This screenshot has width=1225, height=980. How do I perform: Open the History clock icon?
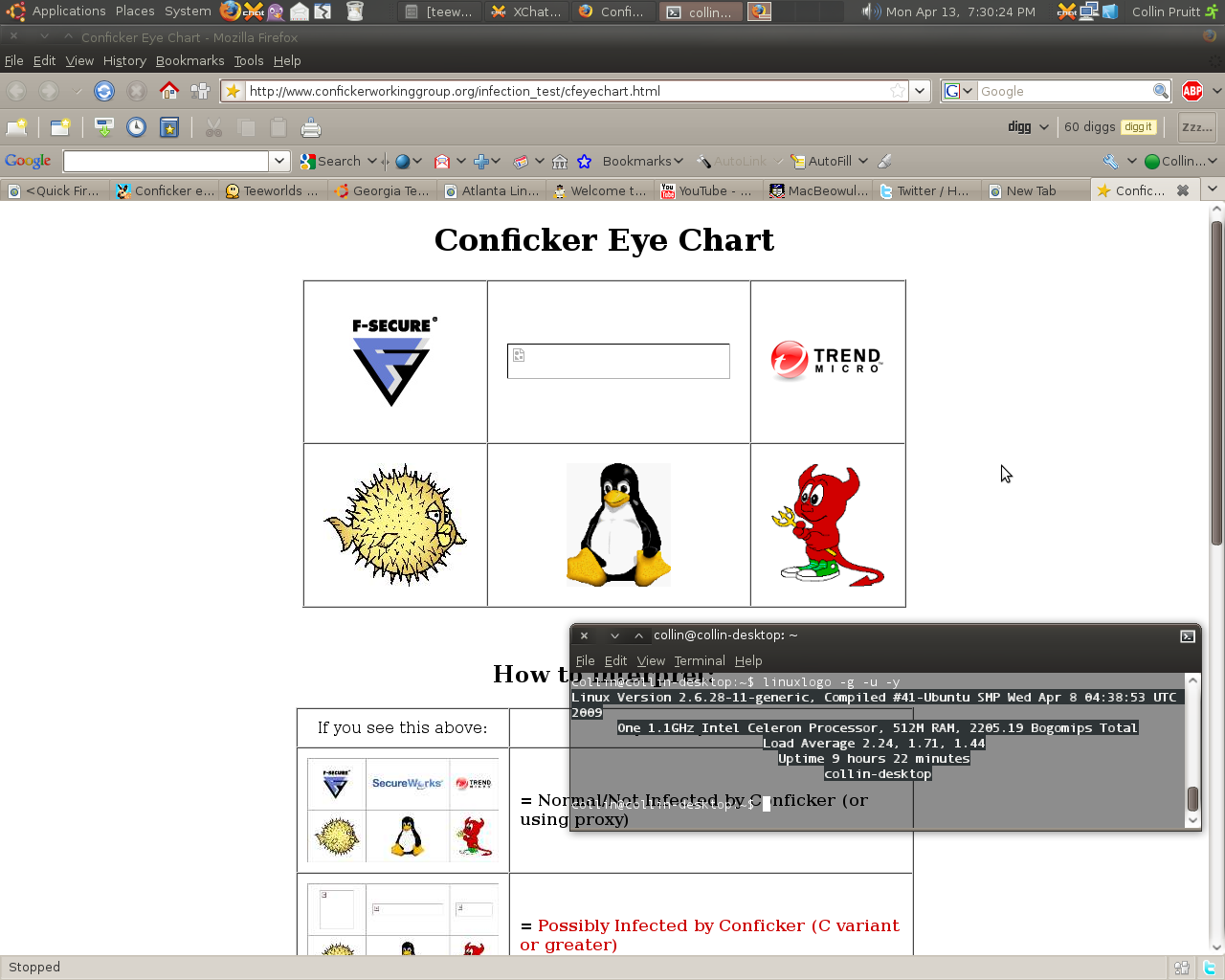[x=137, y=127]
